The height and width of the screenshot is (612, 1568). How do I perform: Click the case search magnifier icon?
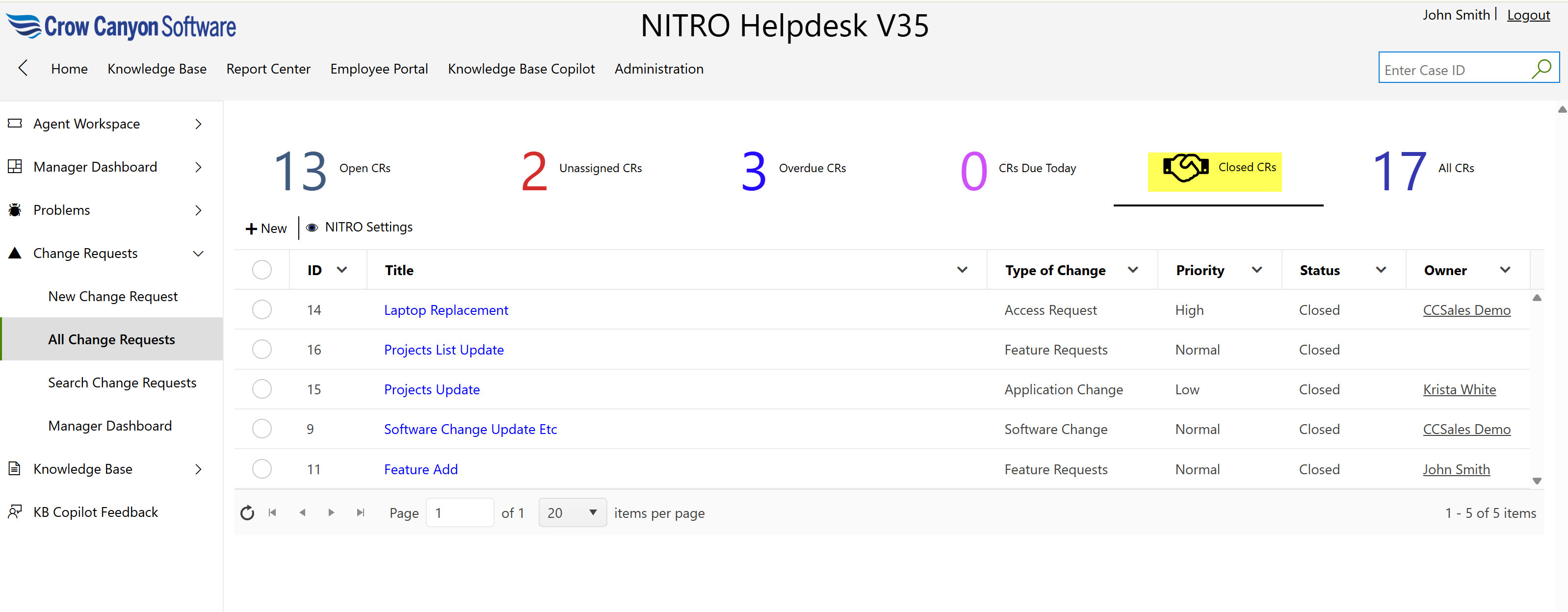(1542, 69)
